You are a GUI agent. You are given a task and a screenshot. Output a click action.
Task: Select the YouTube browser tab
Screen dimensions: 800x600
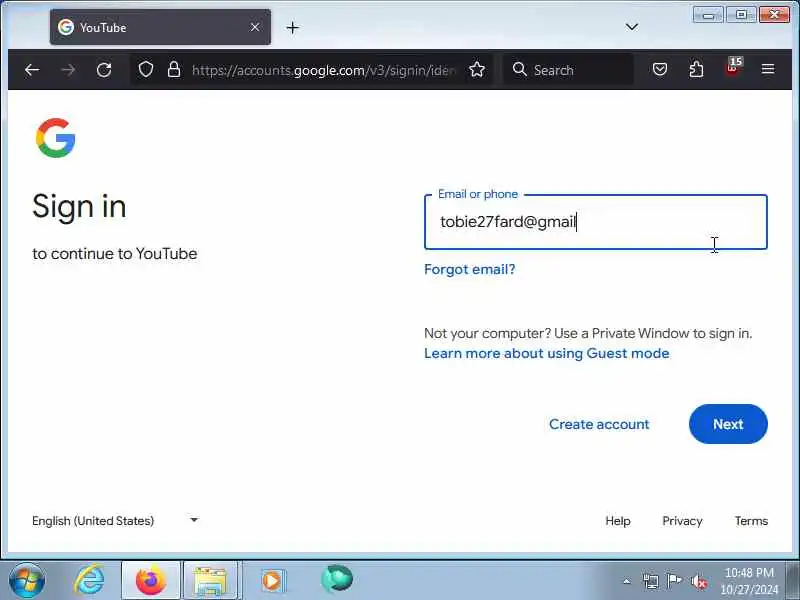click(160, 27)
